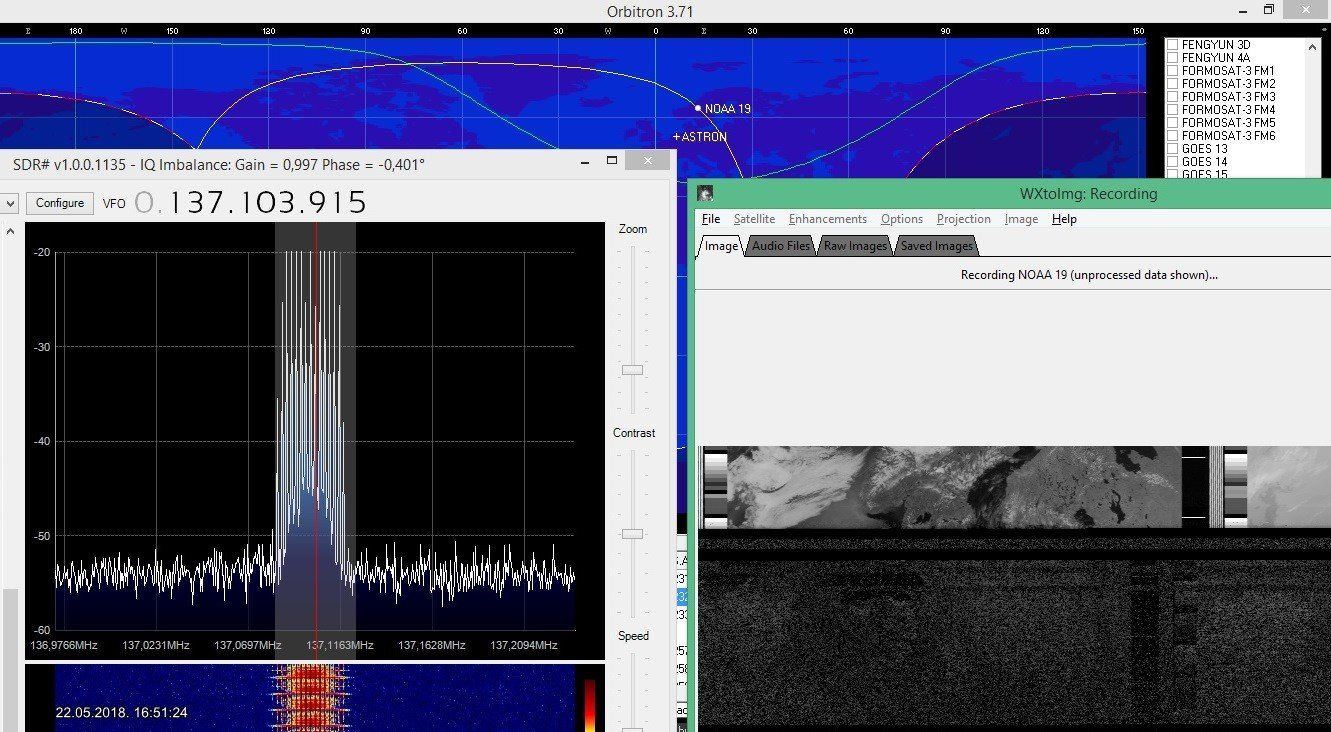Click the SDR# waterfall display timestamp area
This screenshot has height=732, width=1331.
point(121,712)
